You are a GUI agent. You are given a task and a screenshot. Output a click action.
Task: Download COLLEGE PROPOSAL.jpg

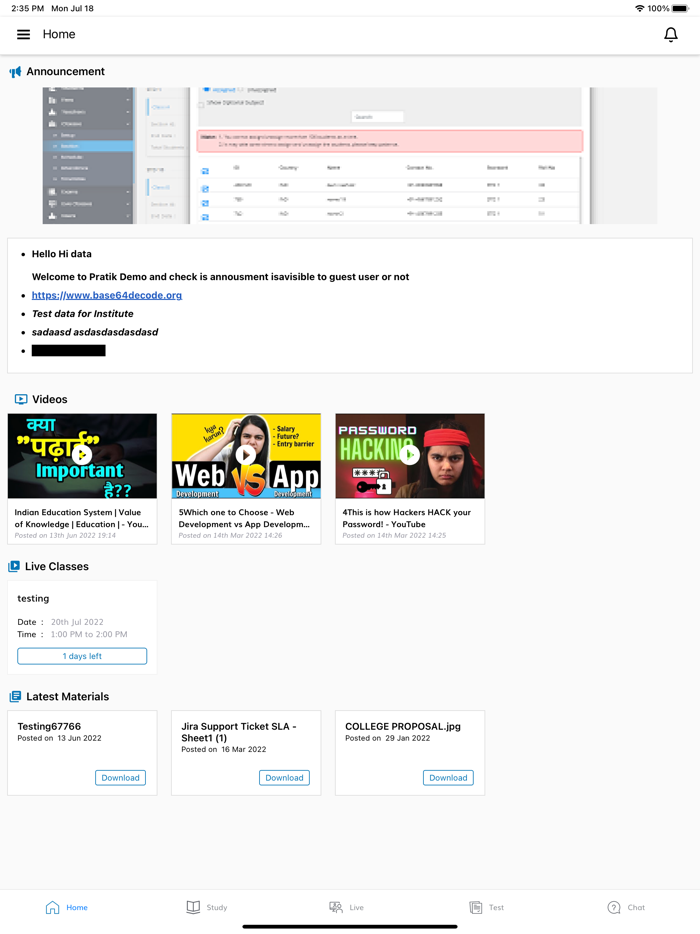pyautogui.click(x=448, y=778)
